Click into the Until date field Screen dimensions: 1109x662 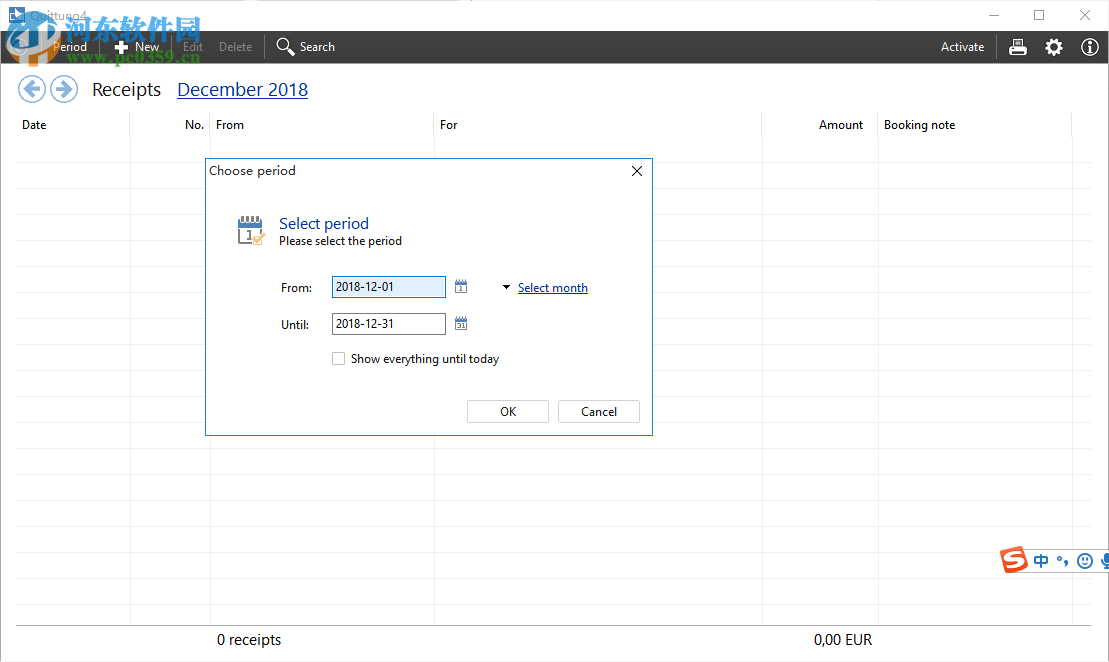tap(388, 324)
